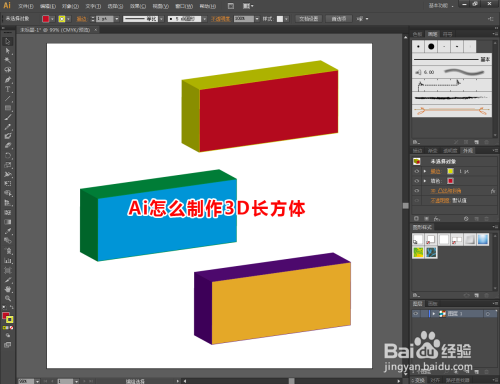Viewport: 500px width, 384px height.
Task: Switch to the 色板 swatches tab
Action: (x=417, y=34)
